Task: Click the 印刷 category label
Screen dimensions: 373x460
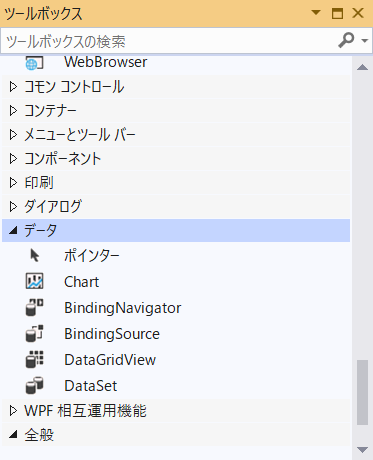Action: tap(39, 183)
